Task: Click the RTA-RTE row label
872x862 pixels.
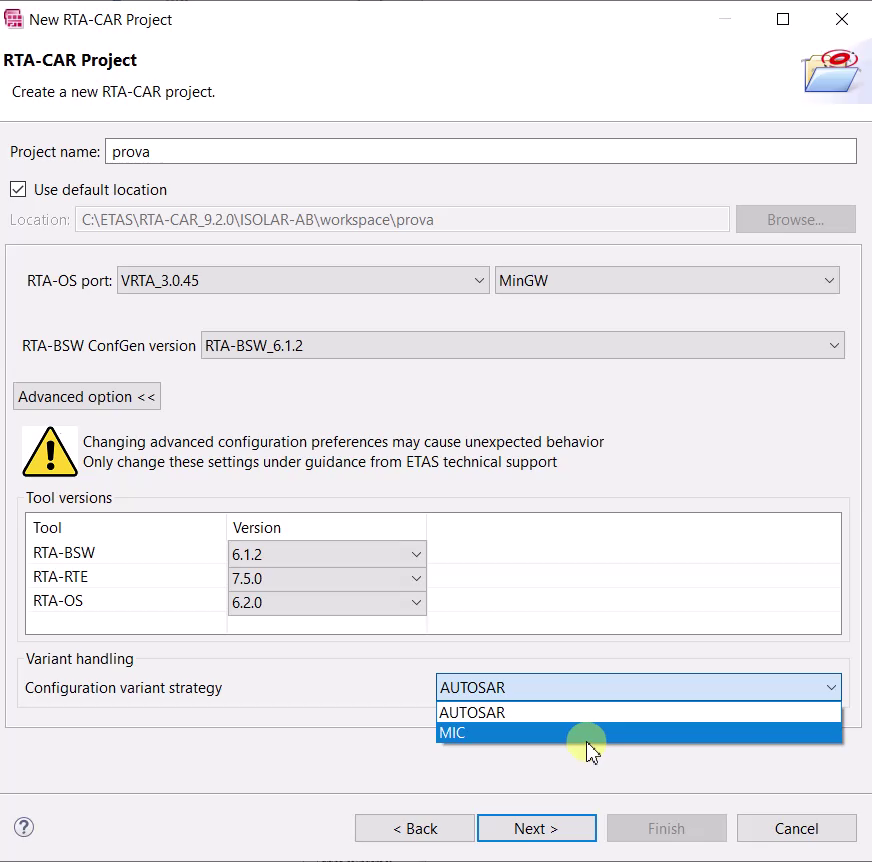Action: tap(61, 577)
